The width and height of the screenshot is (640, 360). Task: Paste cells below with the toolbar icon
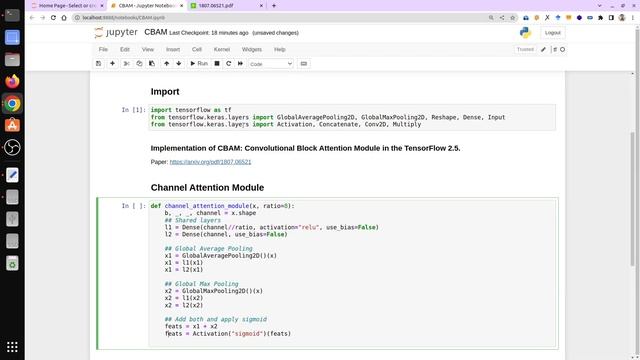[x=152, y=64]
